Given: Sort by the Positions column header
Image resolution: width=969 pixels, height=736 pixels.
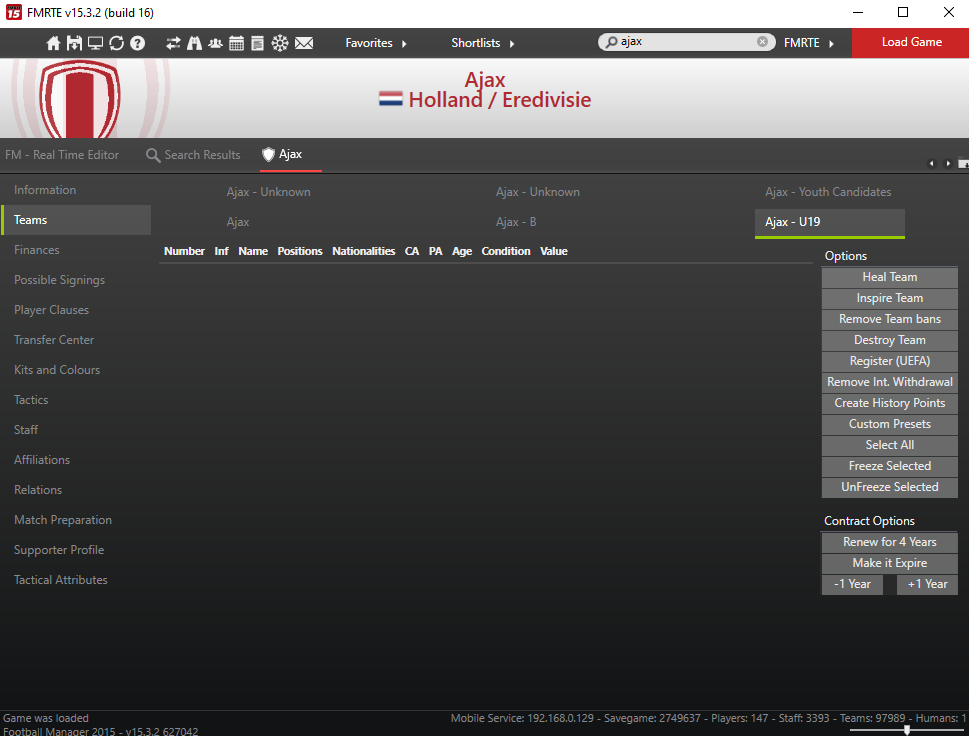Looking at the screenshot, I should click(300, 251).
